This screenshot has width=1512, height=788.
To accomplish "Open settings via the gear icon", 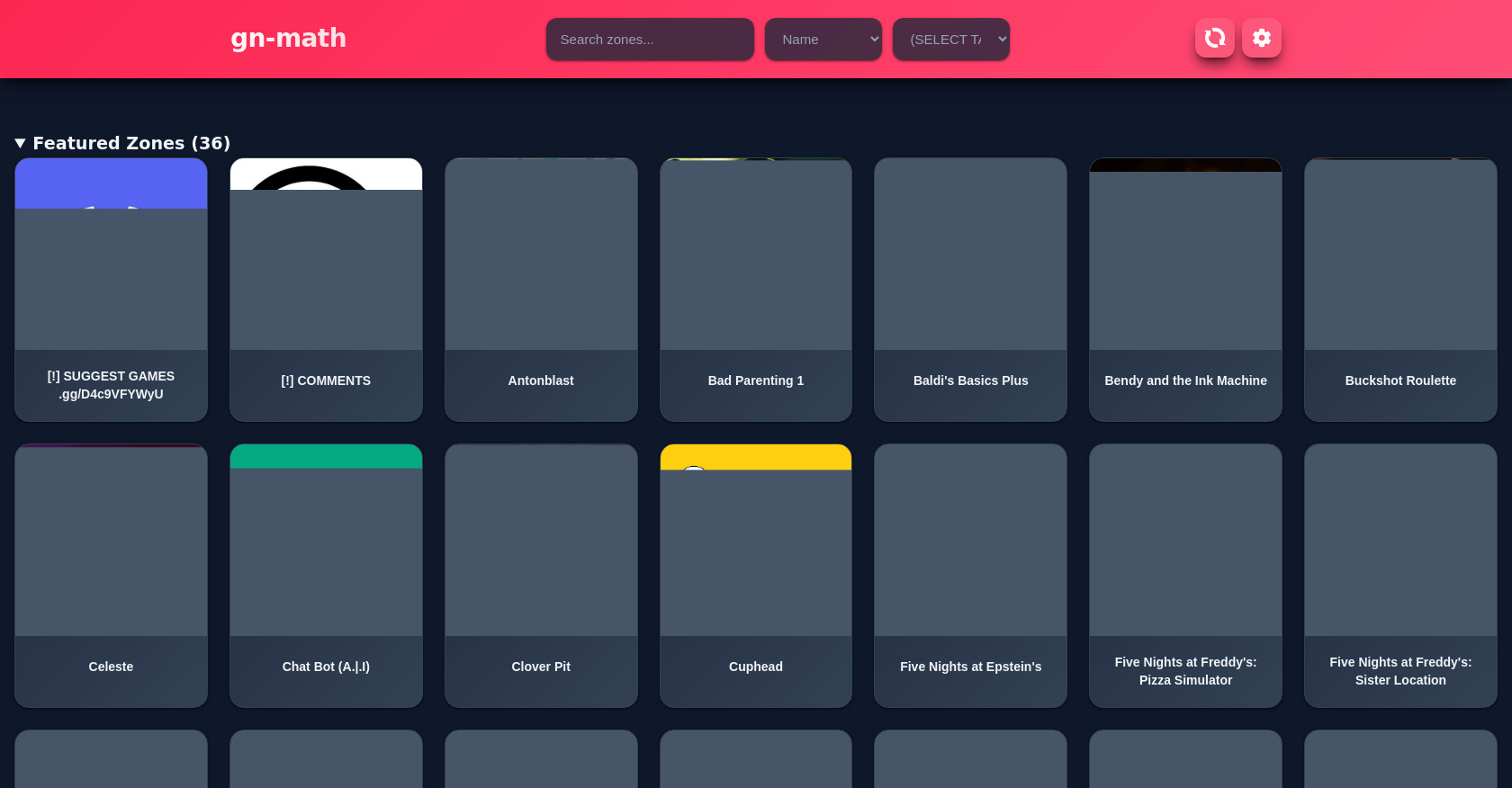I will (x=1261, y=38).
